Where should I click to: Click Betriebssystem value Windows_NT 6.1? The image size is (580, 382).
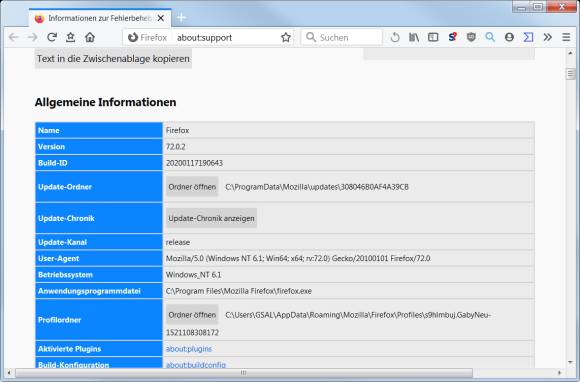pos(193,275)
